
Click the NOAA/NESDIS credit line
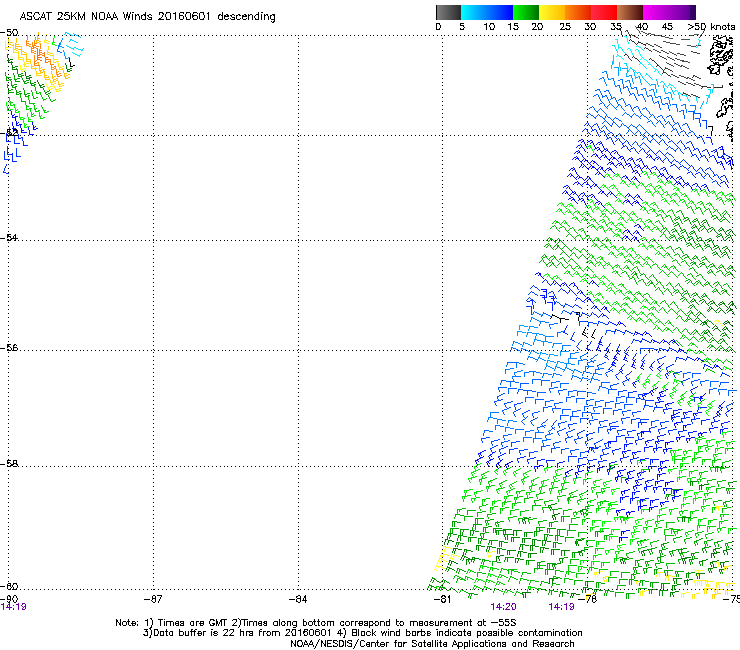tap(432, 644)
